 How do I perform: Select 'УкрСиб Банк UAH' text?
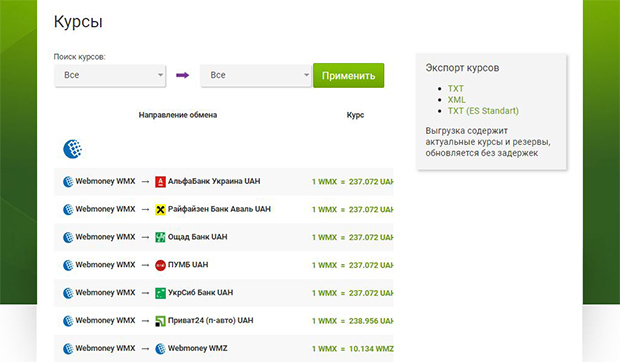coord(200,292)
